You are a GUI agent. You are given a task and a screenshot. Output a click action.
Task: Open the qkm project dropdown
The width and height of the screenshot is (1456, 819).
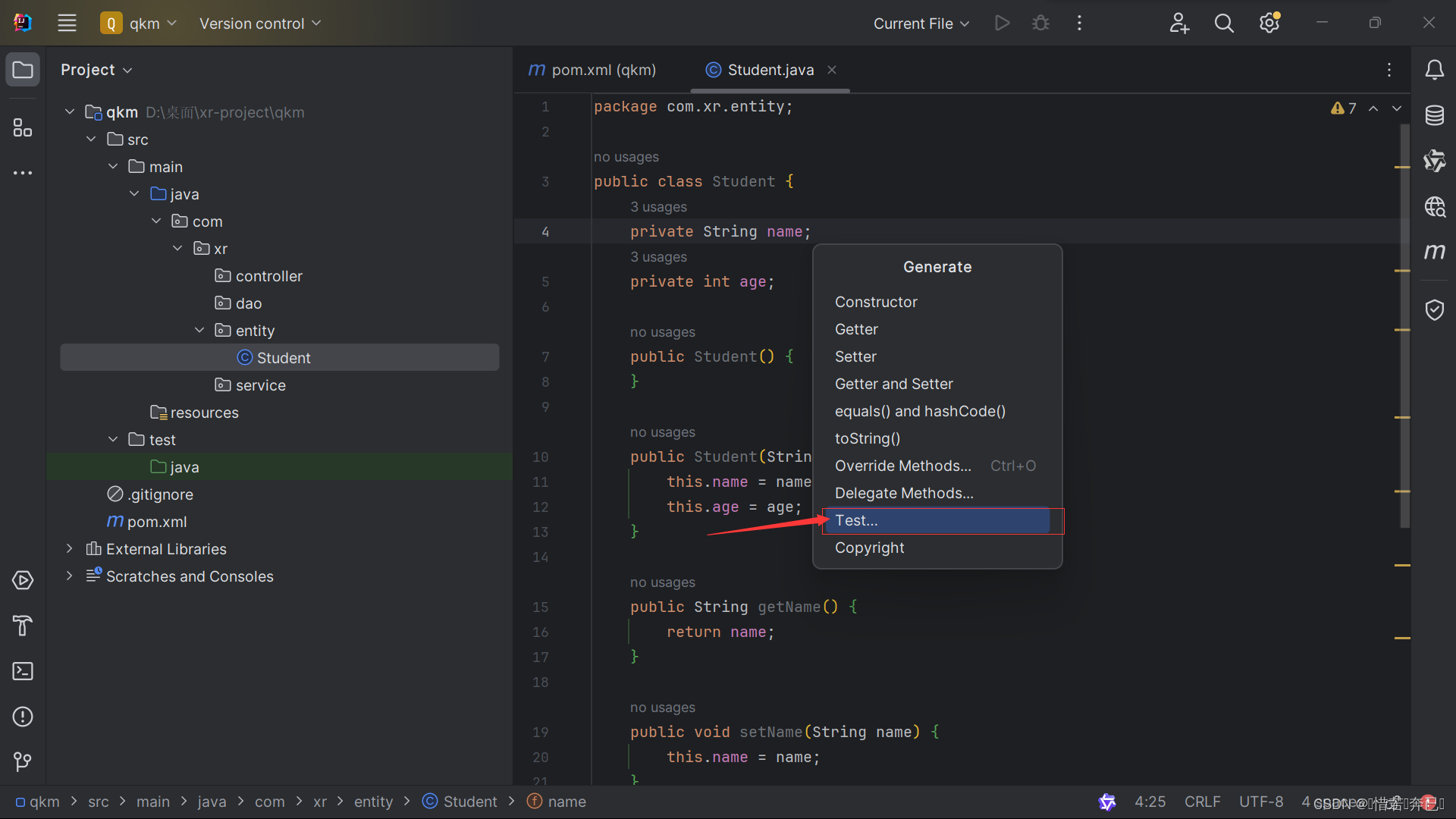pos(139,23)
